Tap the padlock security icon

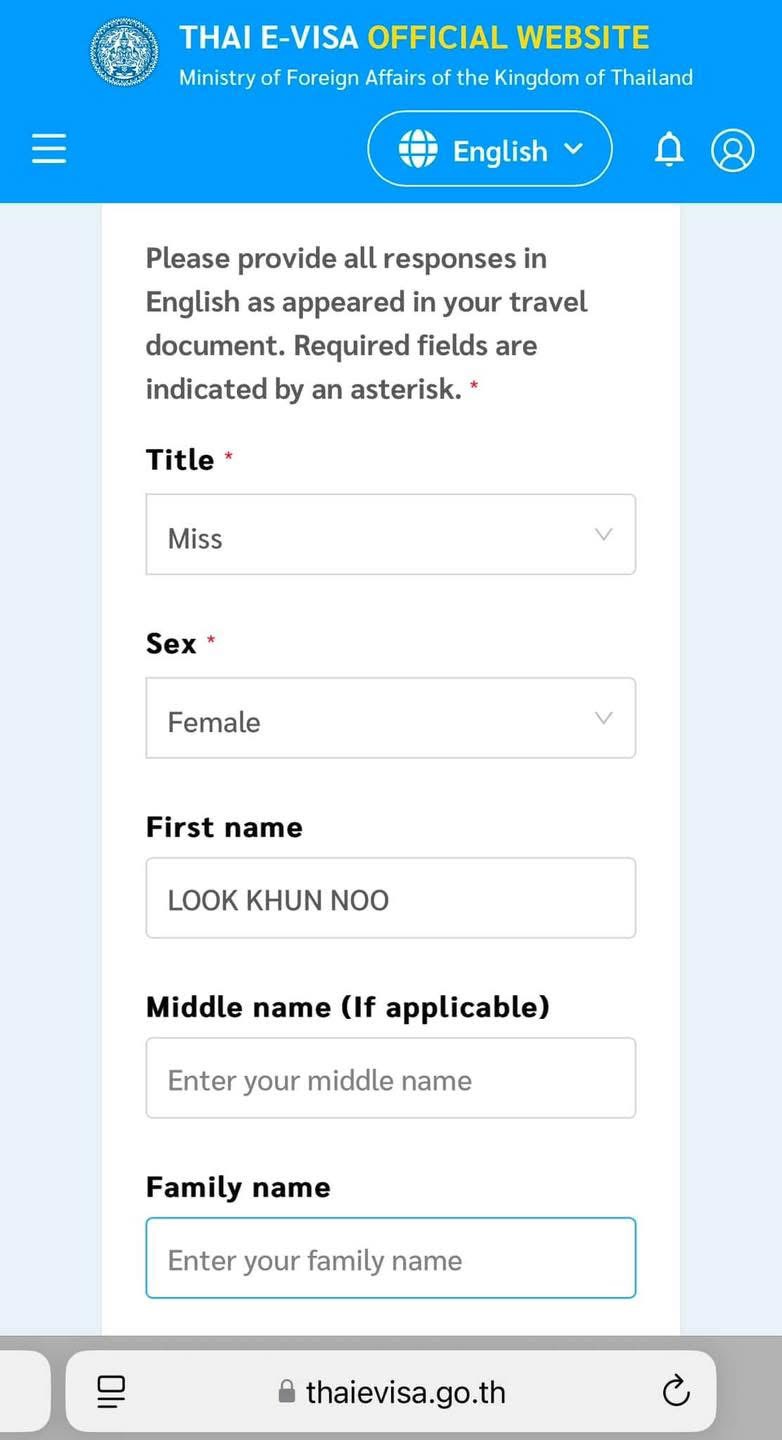(287, 1392)
